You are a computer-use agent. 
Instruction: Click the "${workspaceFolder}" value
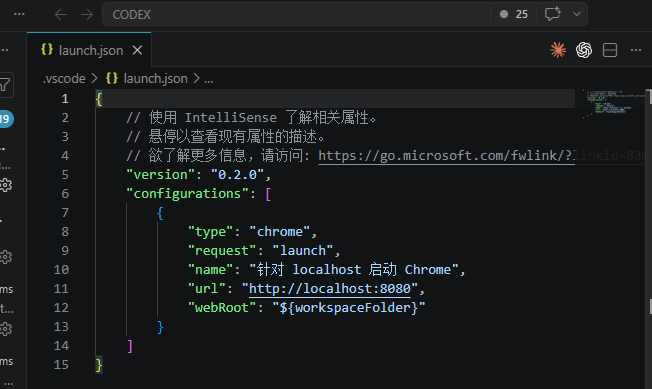coord(348,308)
